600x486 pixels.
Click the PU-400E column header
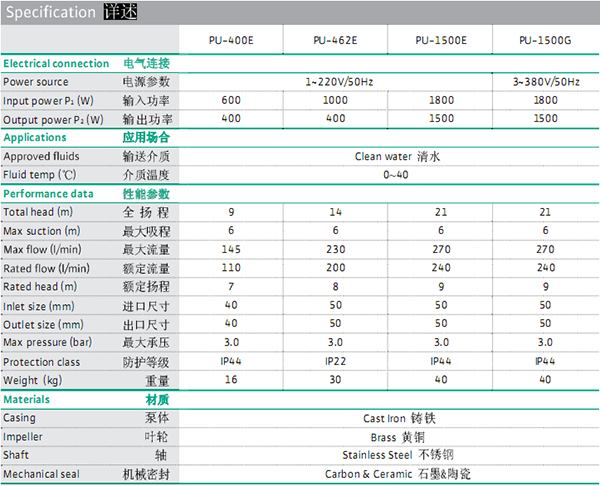click(x=230, y=41)
